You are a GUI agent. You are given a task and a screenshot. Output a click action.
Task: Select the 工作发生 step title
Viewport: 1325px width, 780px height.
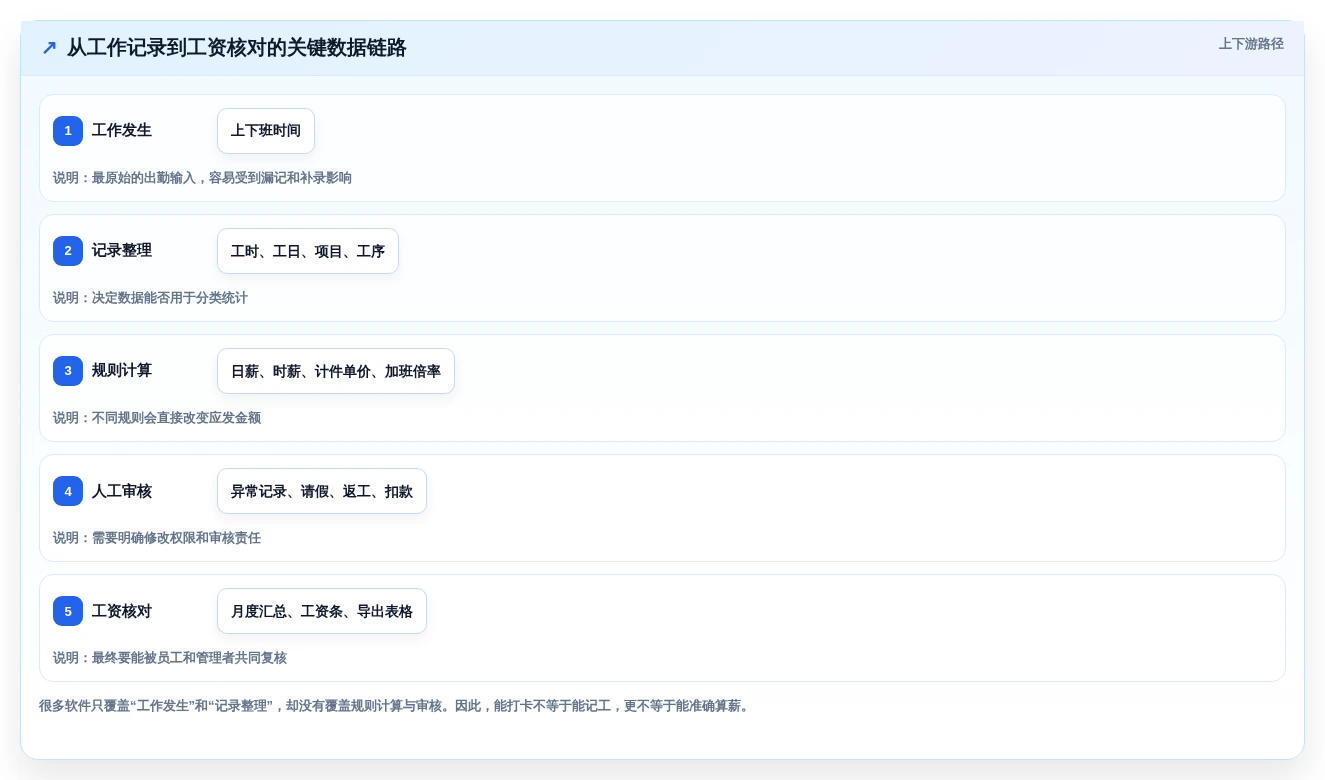click(x=122, y=130)
